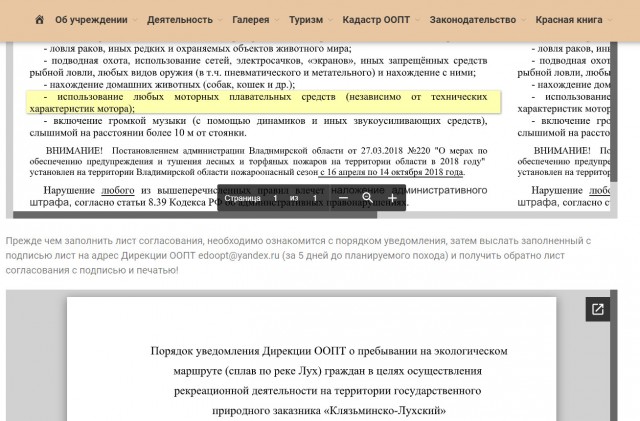This screenshot has height=421, width=640.
Task: Zoom out the PDF with the minus icon
Action: pos(343,198)
